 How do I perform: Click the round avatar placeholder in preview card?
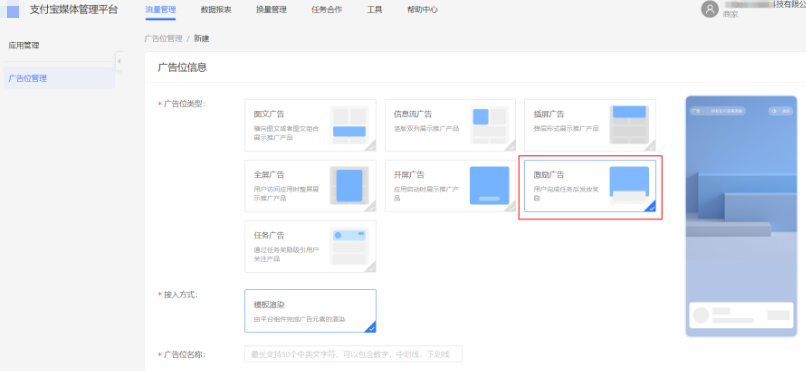click(x=701, y=315)
